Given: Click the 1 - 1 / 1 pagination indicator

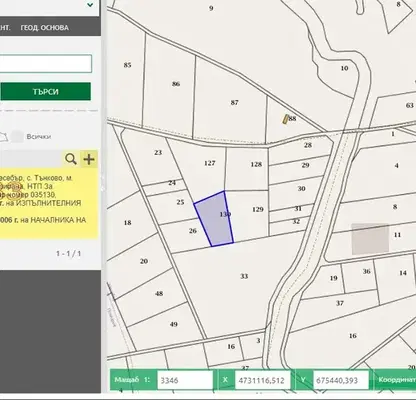Looking at the screenshot, I should 68,254.
